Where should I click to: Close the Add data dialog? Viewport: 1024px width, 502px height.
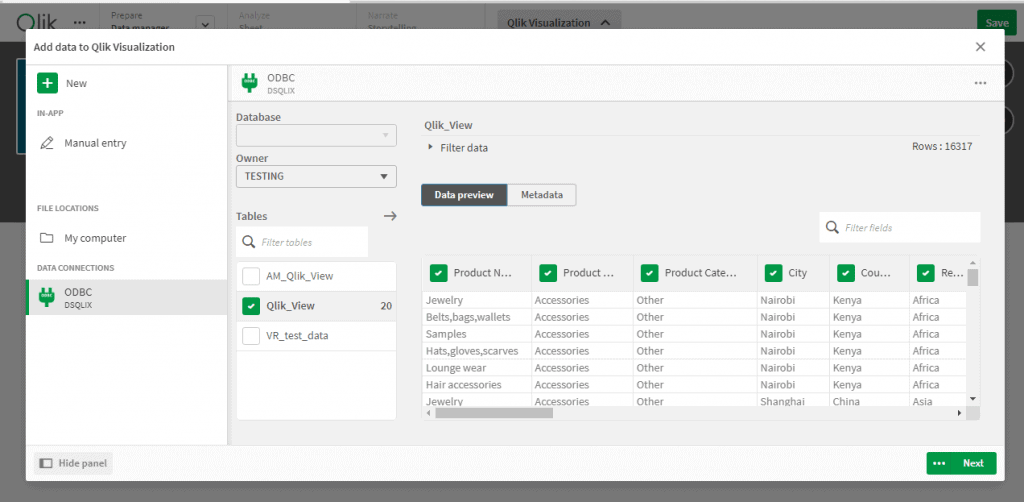pyautogui.click(x=980, y=47)
